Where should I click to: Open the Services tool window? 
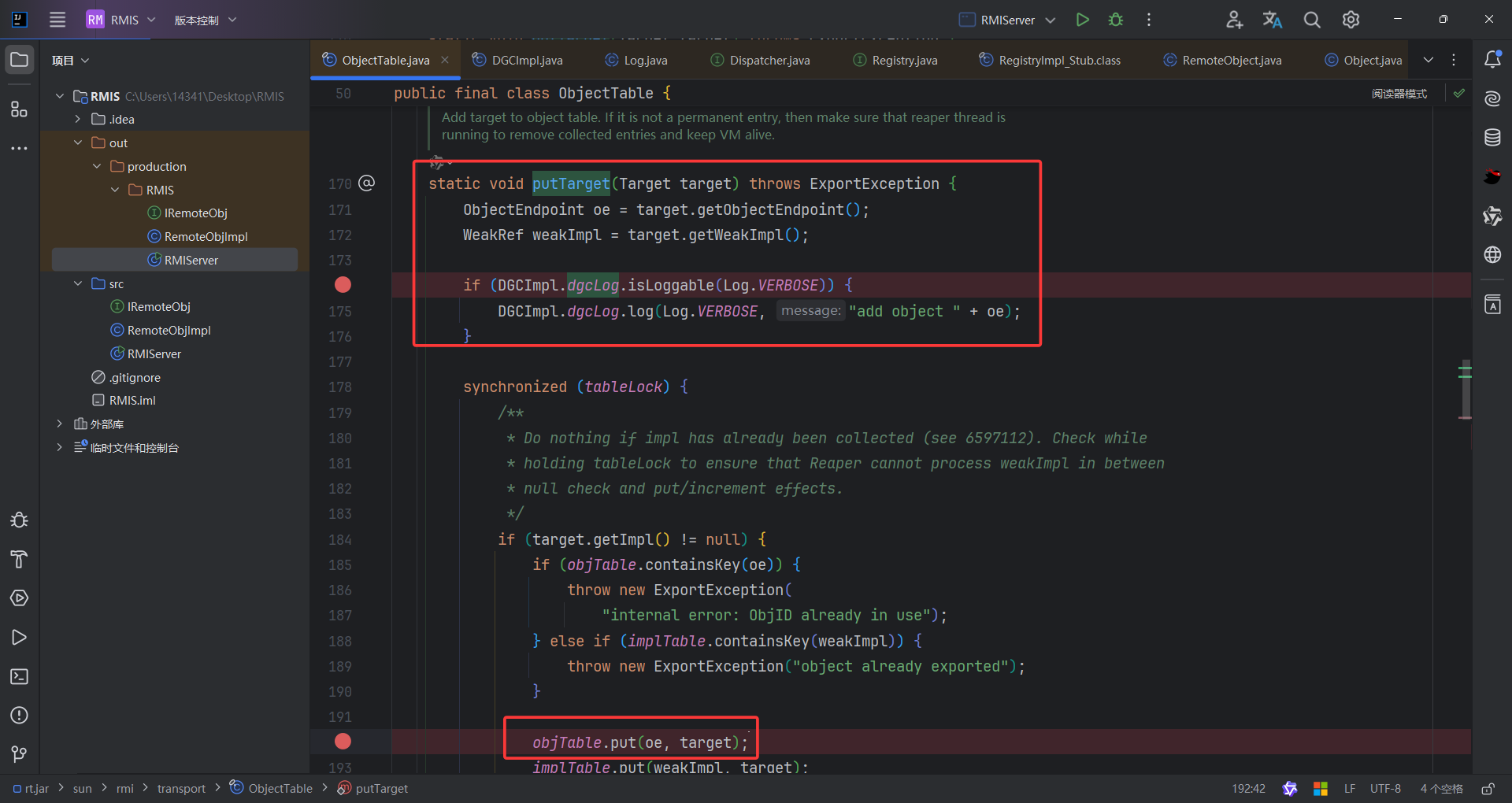click(x=19, y=598)
